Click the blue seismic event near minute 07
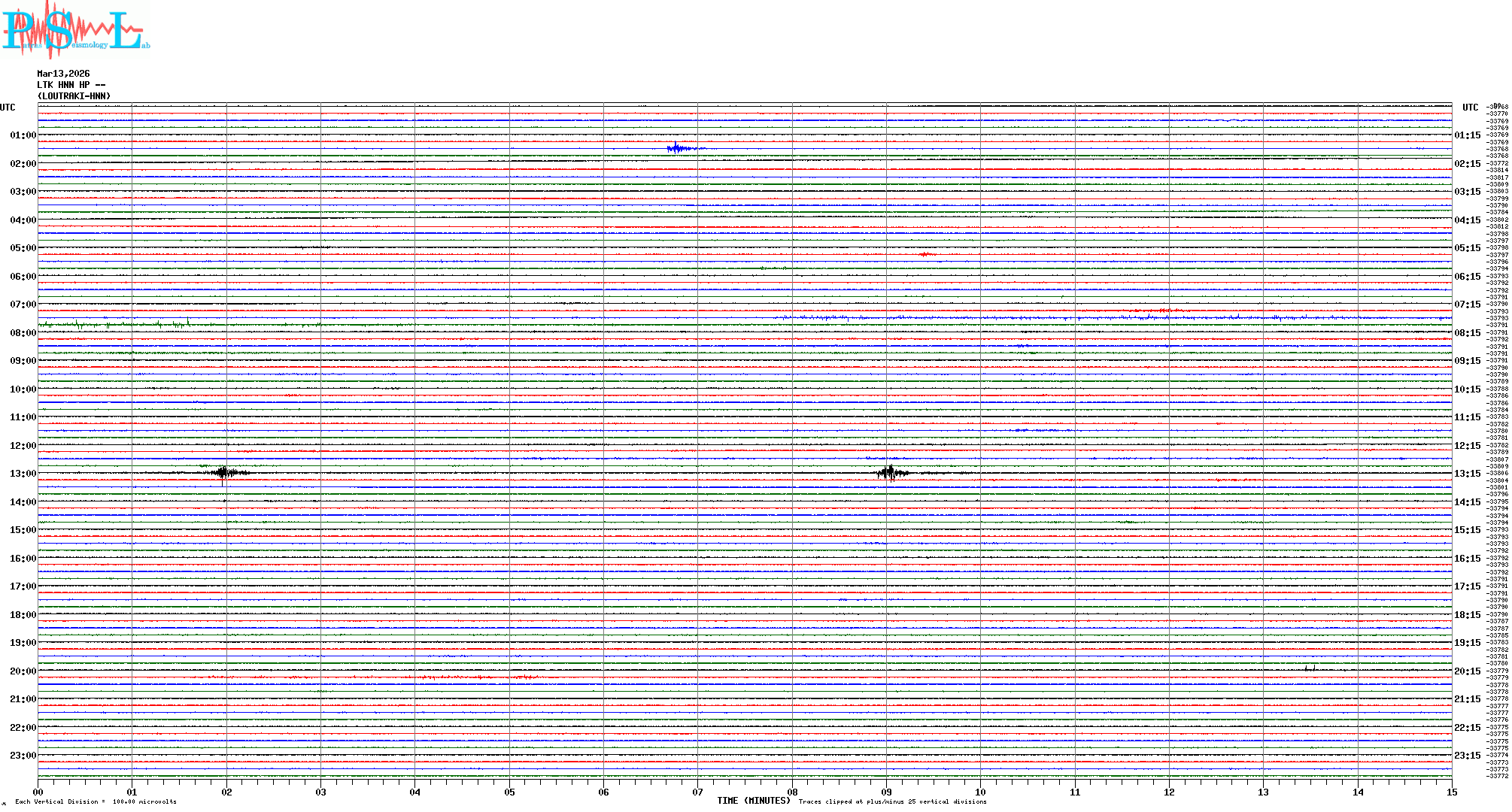This screenshot has height=812, width=1512. pos(678,148)
